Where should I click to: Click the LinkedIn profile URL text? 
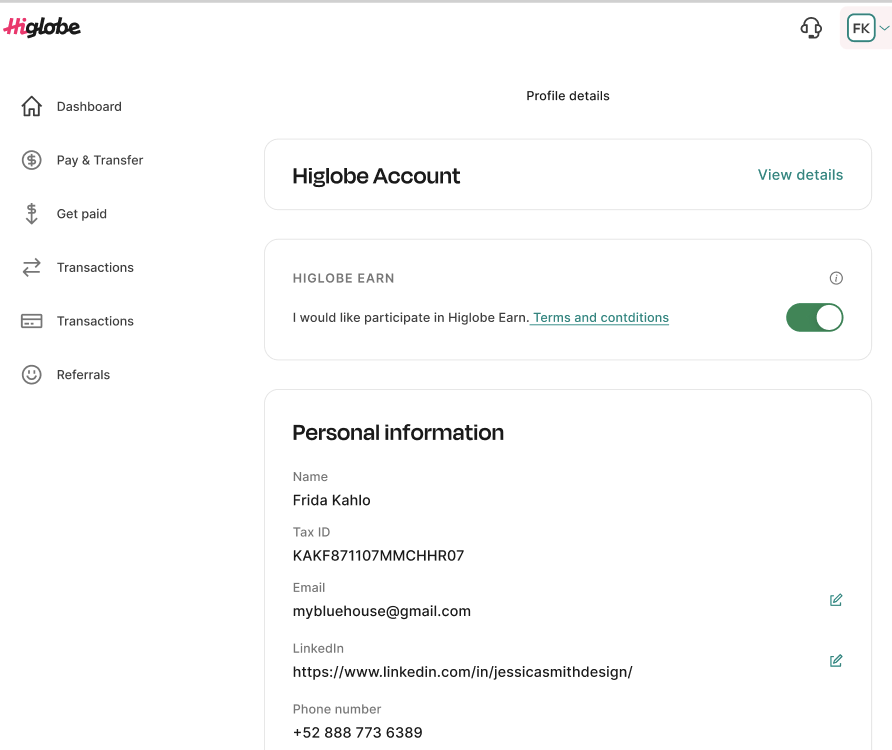click(x=462, y=672)
